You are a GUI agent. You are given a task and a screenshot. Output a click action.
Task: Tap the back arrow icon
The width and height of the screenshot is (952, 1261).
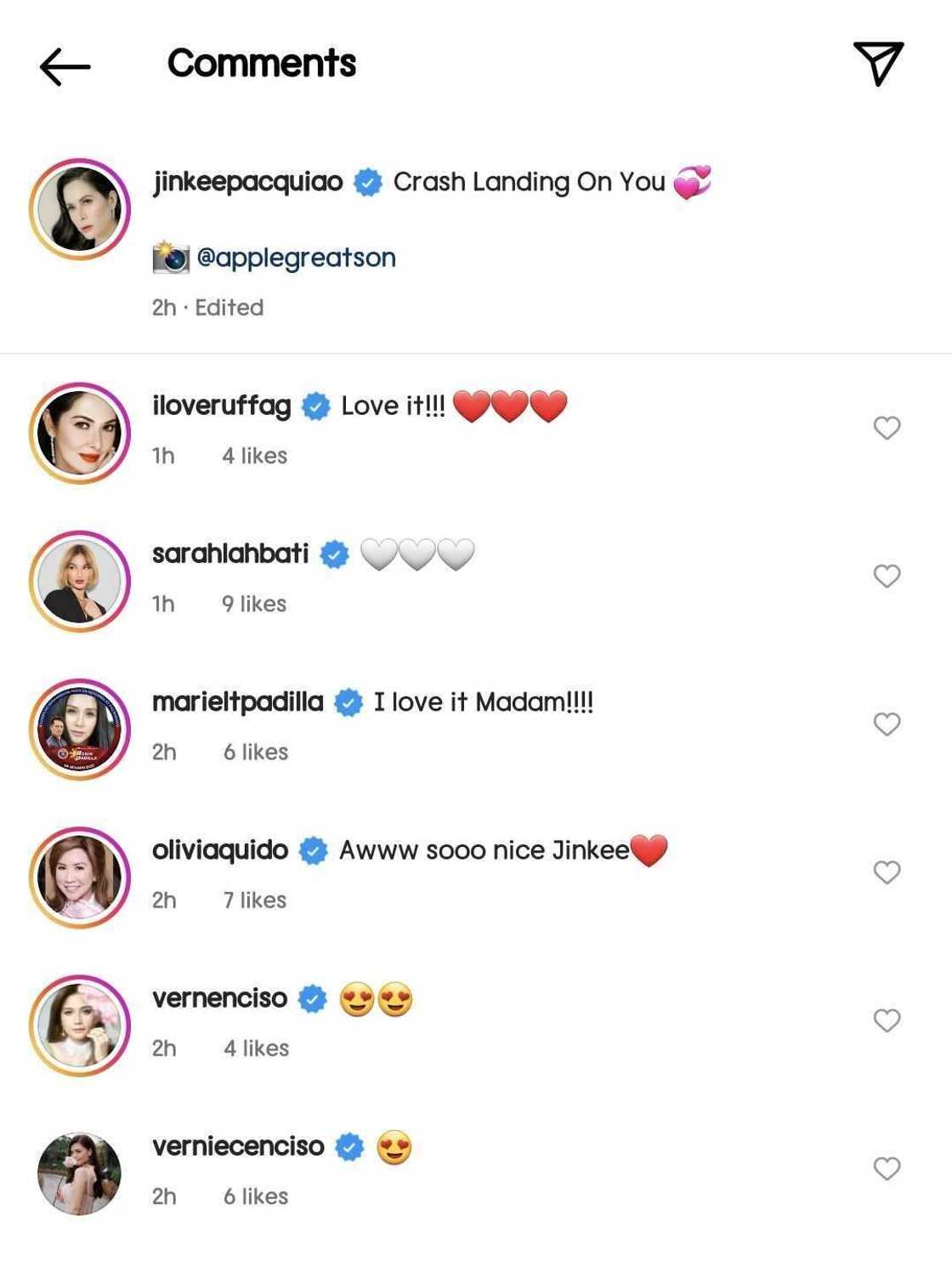65,66
